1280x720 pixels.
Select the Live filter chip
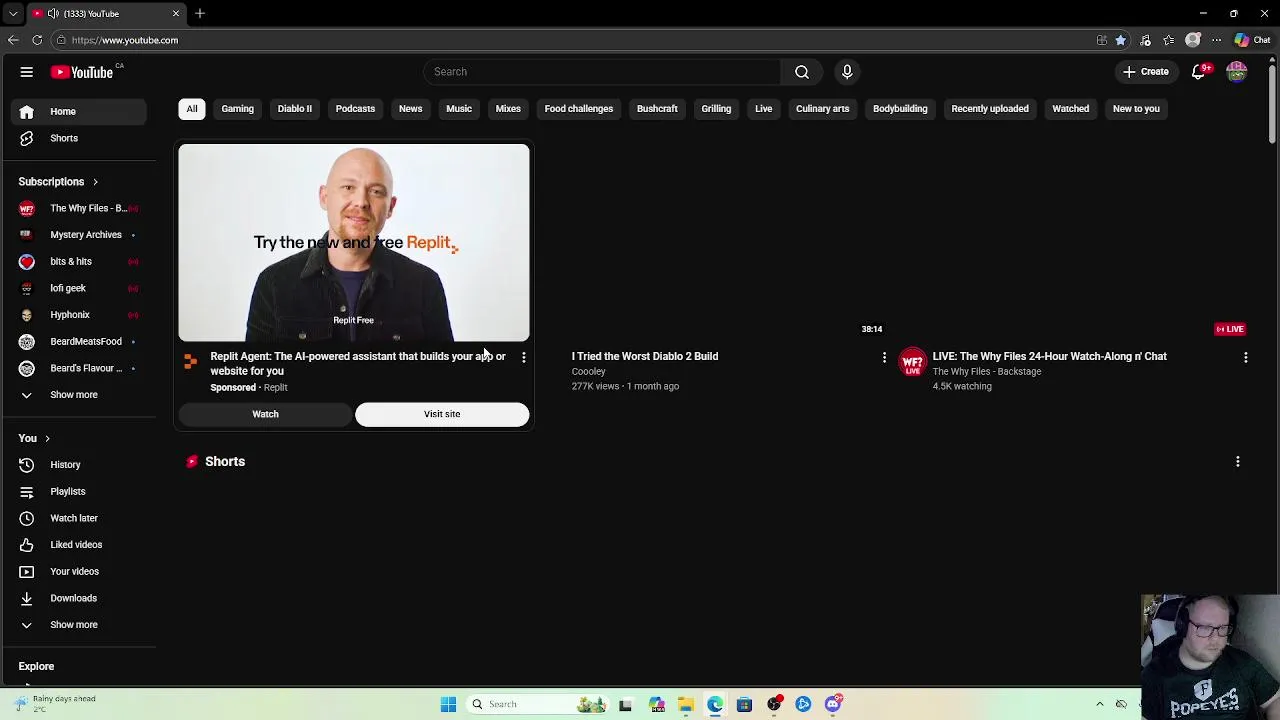tap(764, 109)
